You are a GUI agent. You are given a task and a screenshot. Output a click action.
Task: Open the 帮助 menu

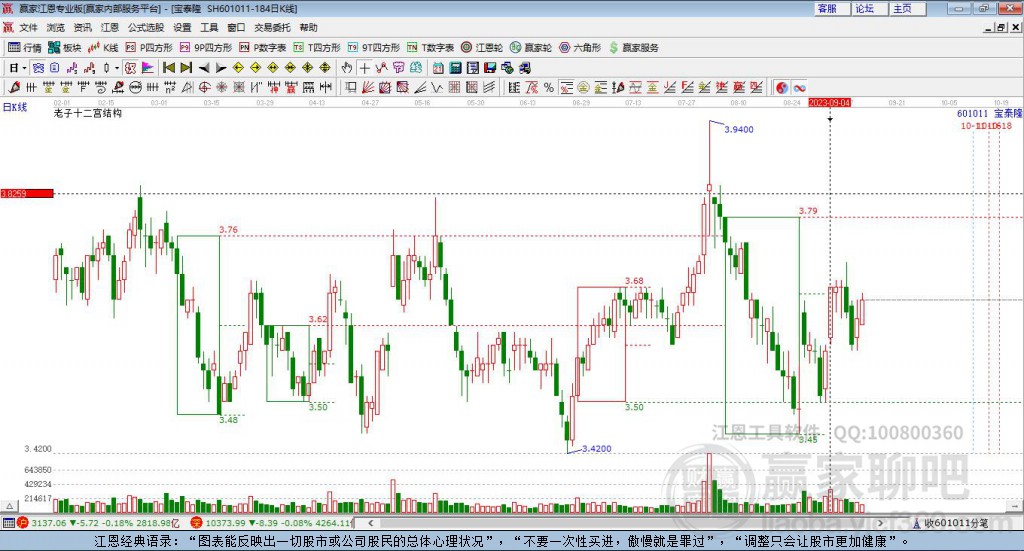pos(308,27)
